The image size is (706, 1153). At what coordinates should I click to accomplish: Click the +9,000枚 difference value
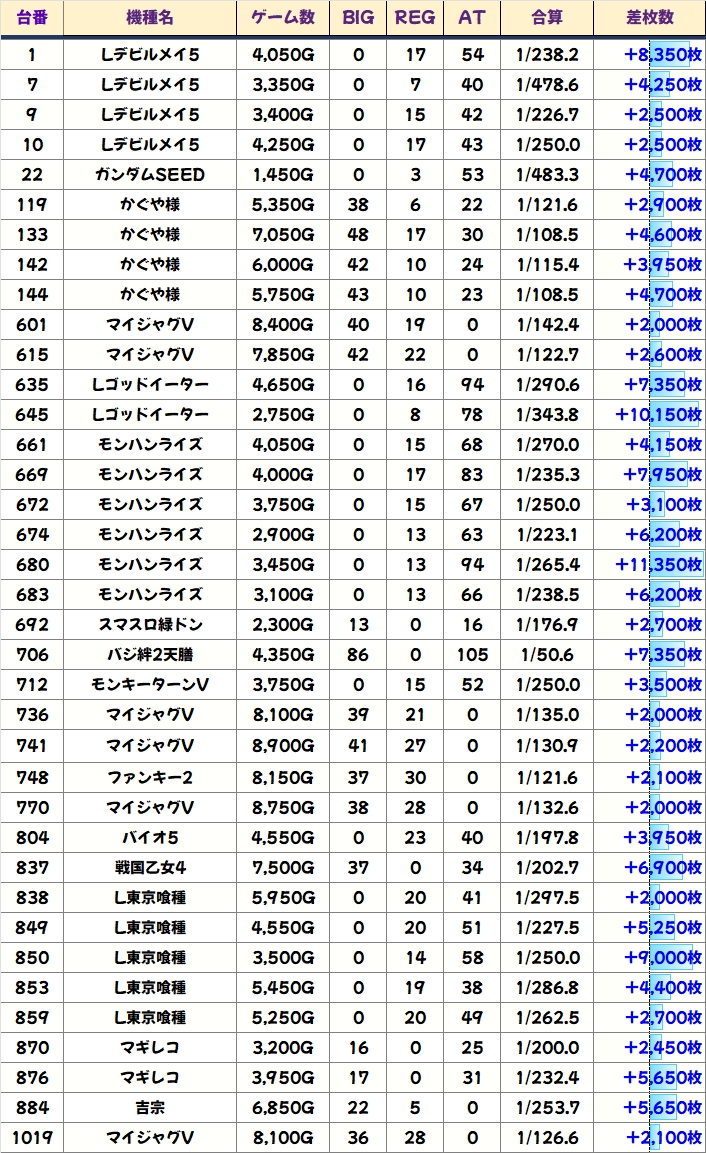coord(663,957)
